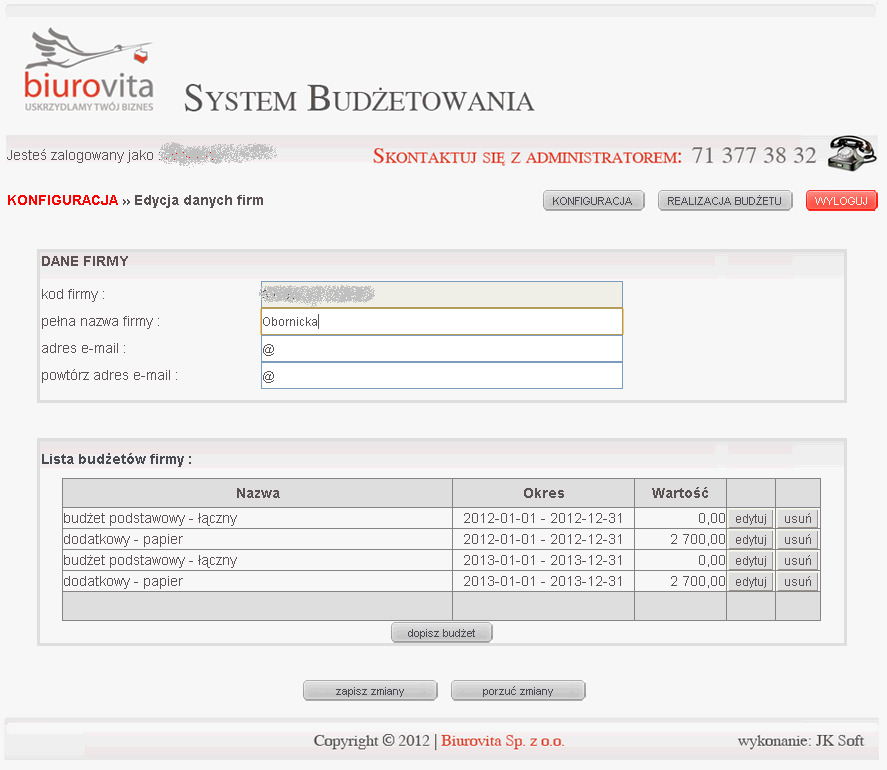
Task: Edit 2012 dodatkowy - papier budget
Action: click(750, 539)
